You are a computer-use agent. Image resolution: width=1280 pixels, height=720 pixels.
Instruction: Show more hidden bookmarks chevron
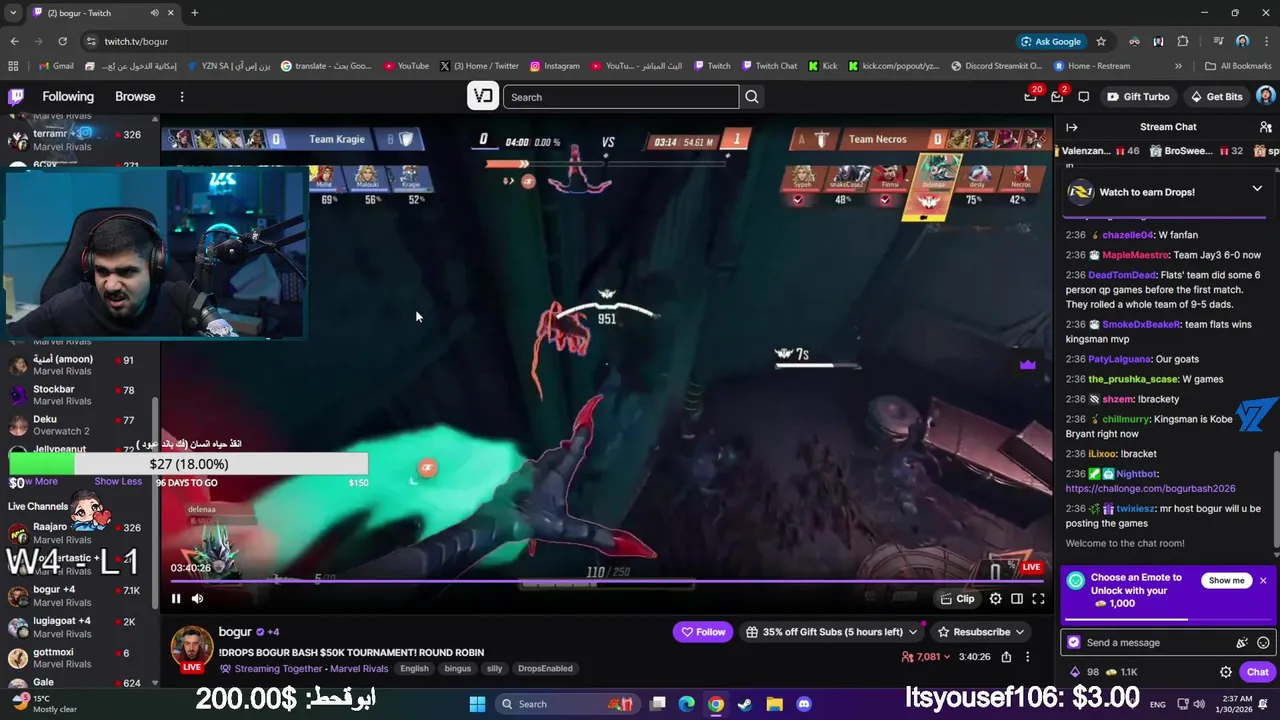coord(1178,66)
